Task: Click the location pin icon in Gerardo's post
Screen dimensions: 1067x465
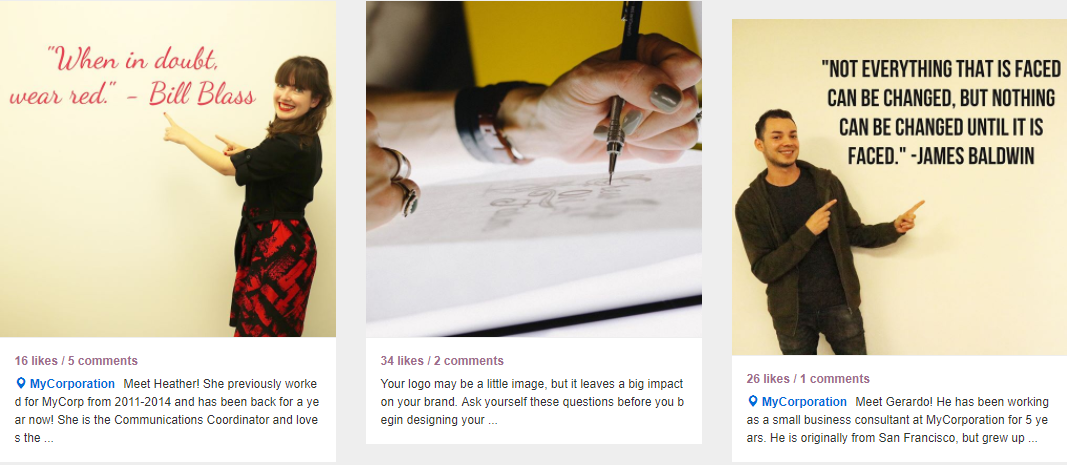Action: point(753,401)
